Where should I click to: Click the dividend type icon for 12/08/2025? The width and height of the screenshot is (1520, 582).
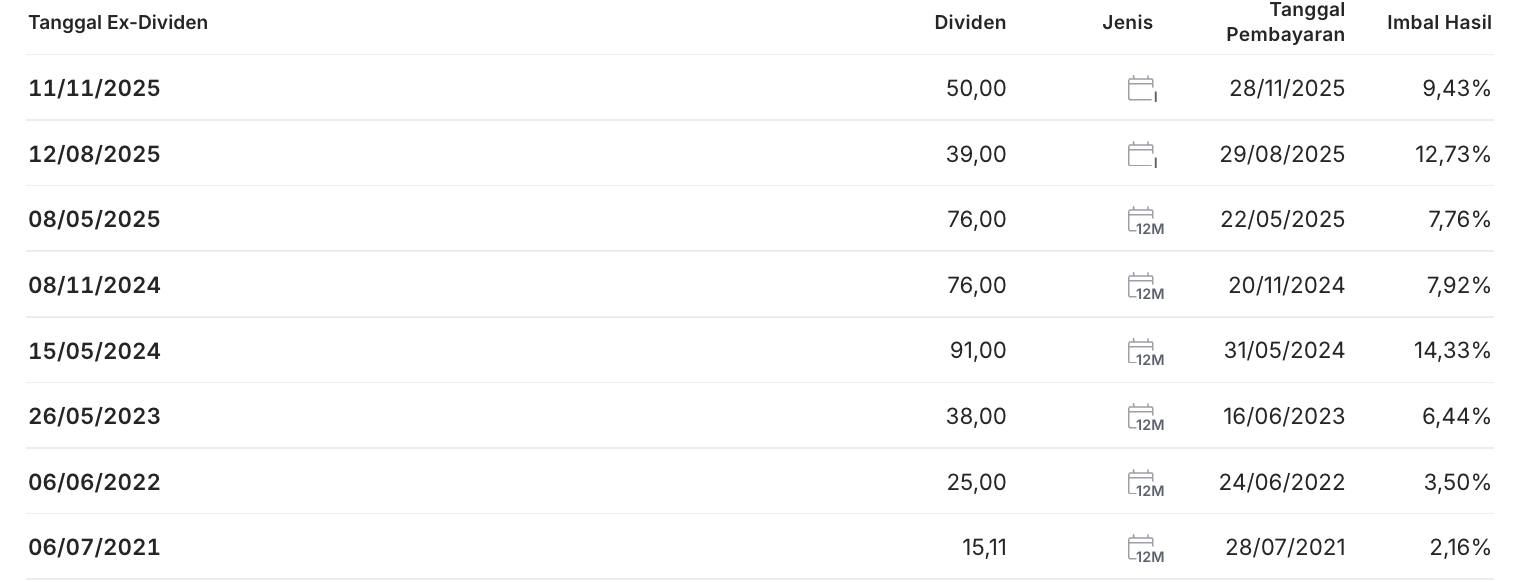(x=1142, y=155)
